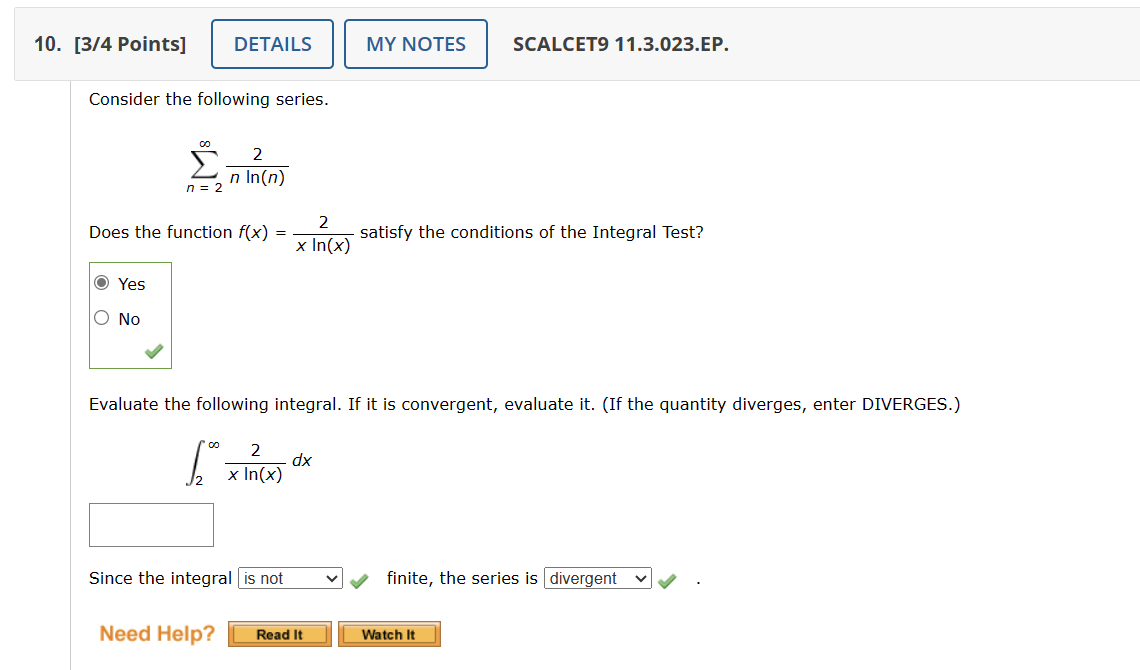
Task: Click inside the Yes/No selection box
Action: pyautogui.click(x=130, y=315)
